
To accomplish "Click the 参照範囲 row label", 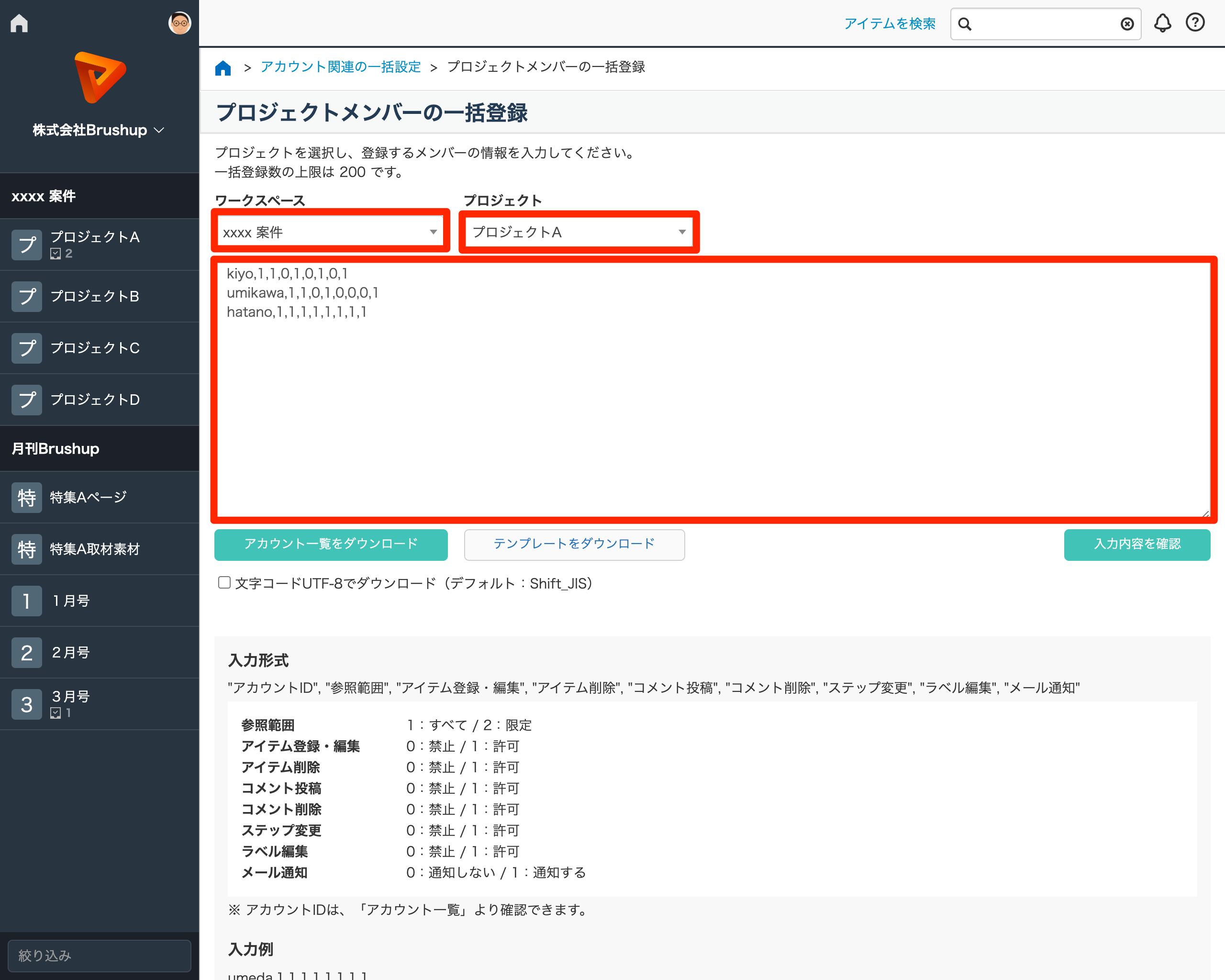I will point(267,725).
